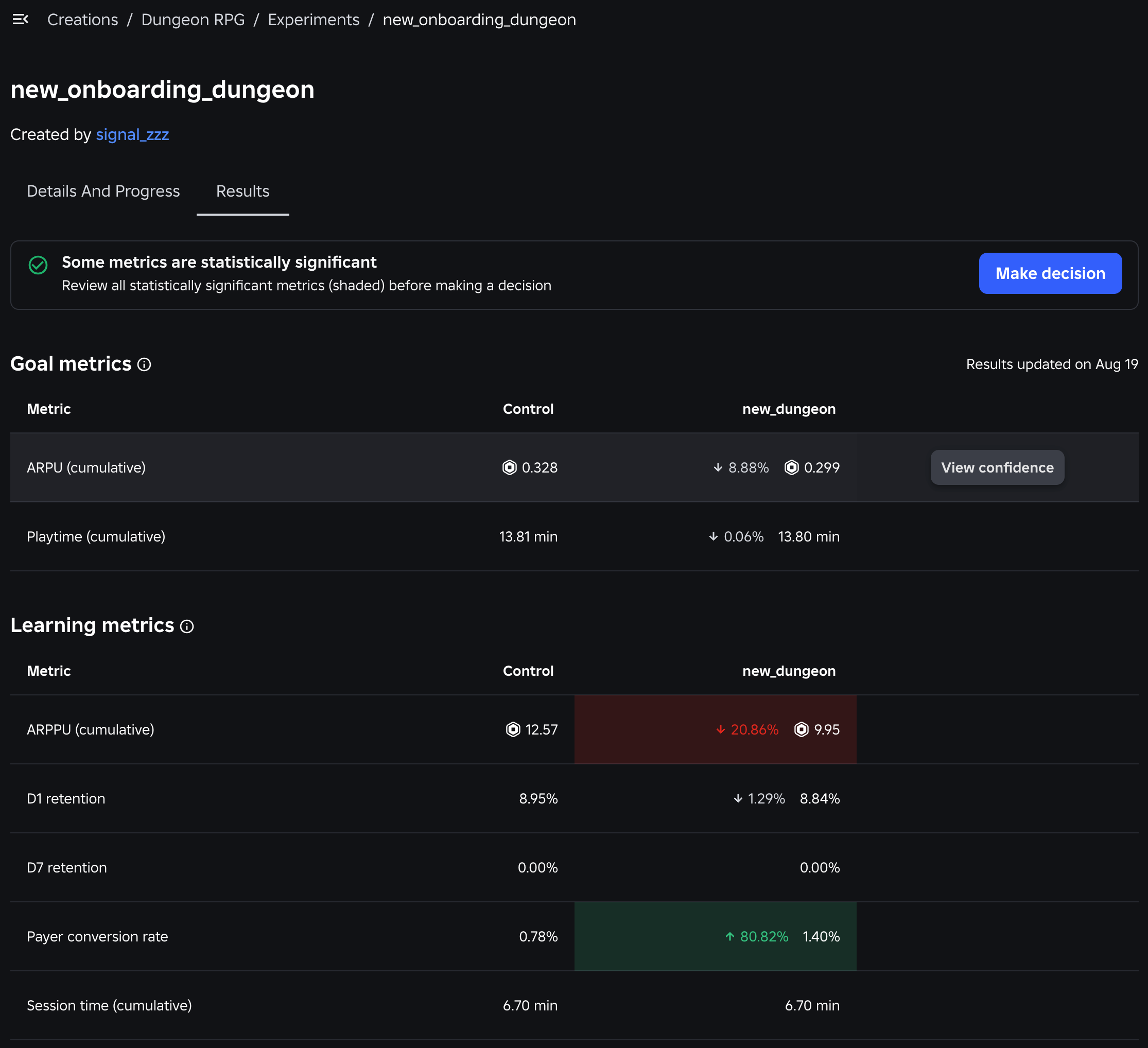The width and height of the screenshot is (1148, 1048).
Task: Select ARPPU (cumulative) metric label
Action: [91, 729]
